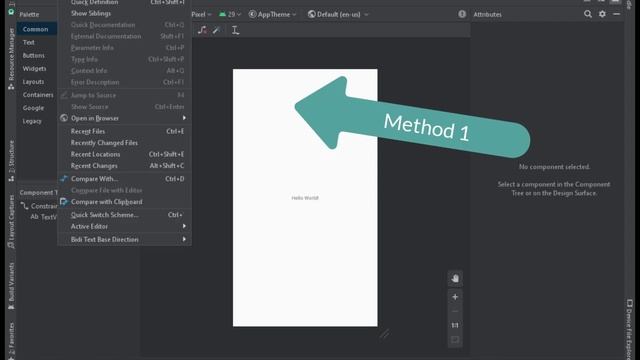Open the API level 29 dropdown

(x=230, y=14)
